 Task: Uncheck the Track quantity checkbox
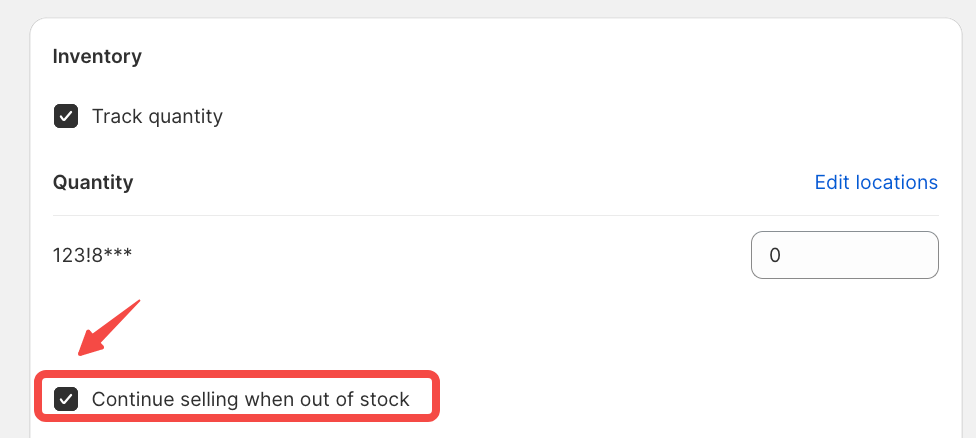click(x=66, y=116)
